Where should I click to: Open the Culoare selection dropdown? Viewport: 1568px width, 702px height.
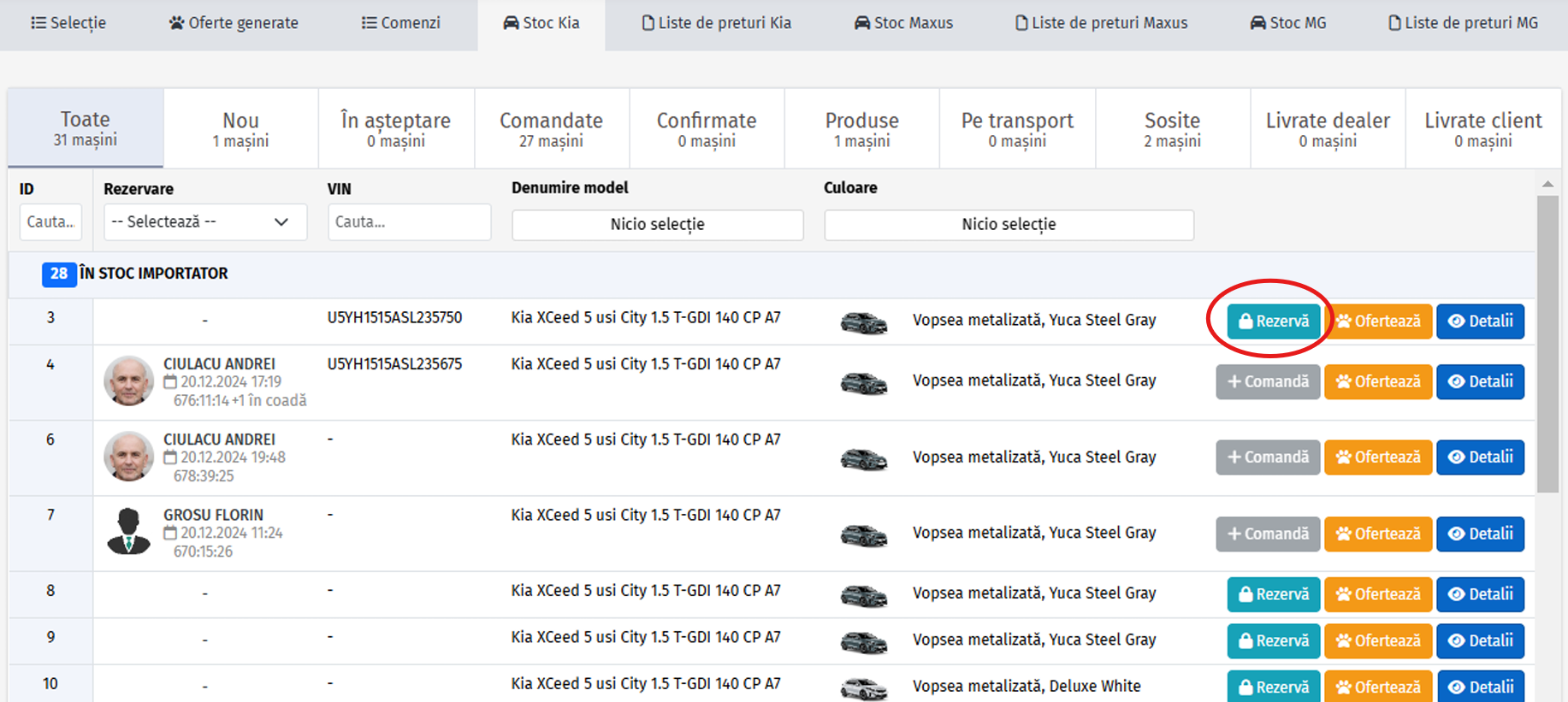1009,225
